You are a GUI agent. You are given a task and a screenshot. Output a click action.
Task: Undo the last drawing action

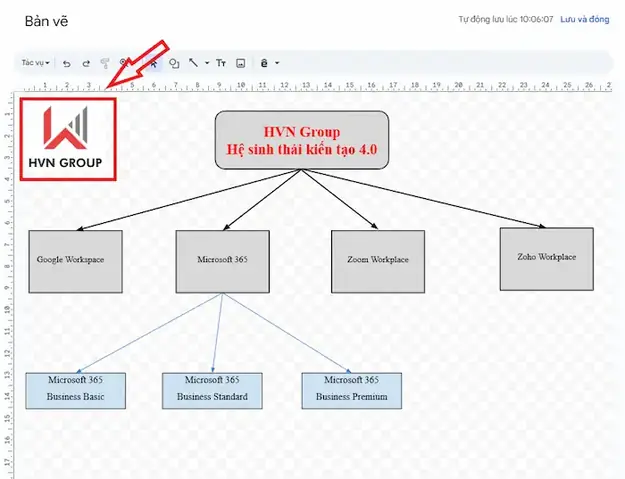click(x=67, y=63)
